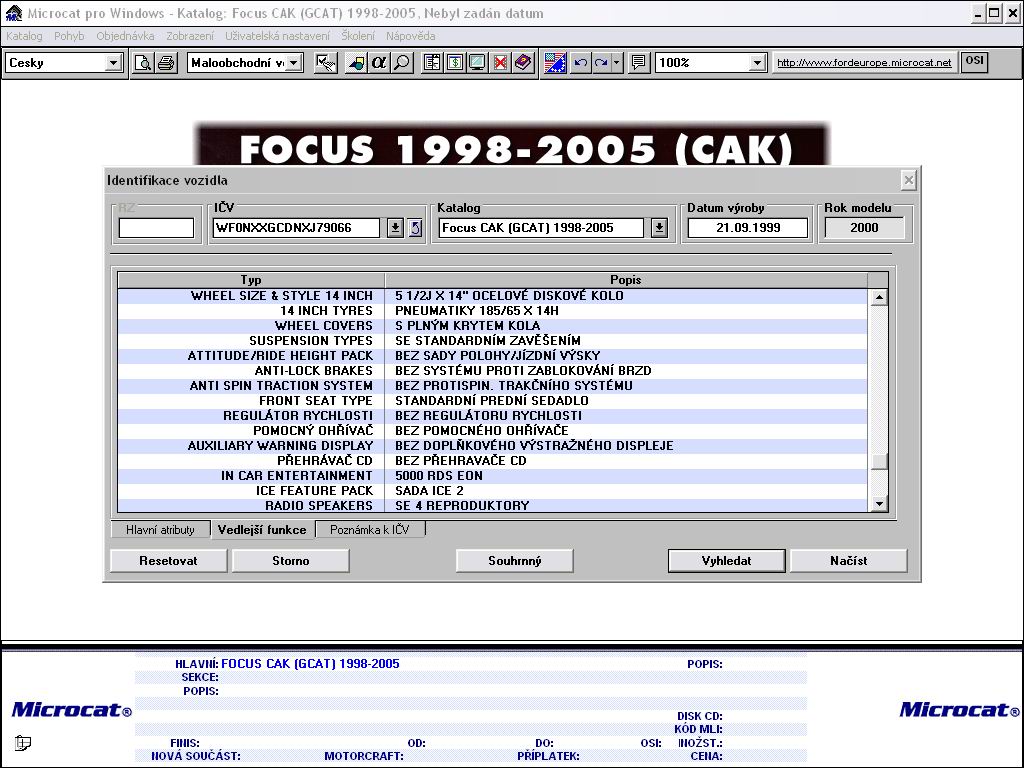
Task: Click the red X toolbar icon
Action: [x=500, y=63]
